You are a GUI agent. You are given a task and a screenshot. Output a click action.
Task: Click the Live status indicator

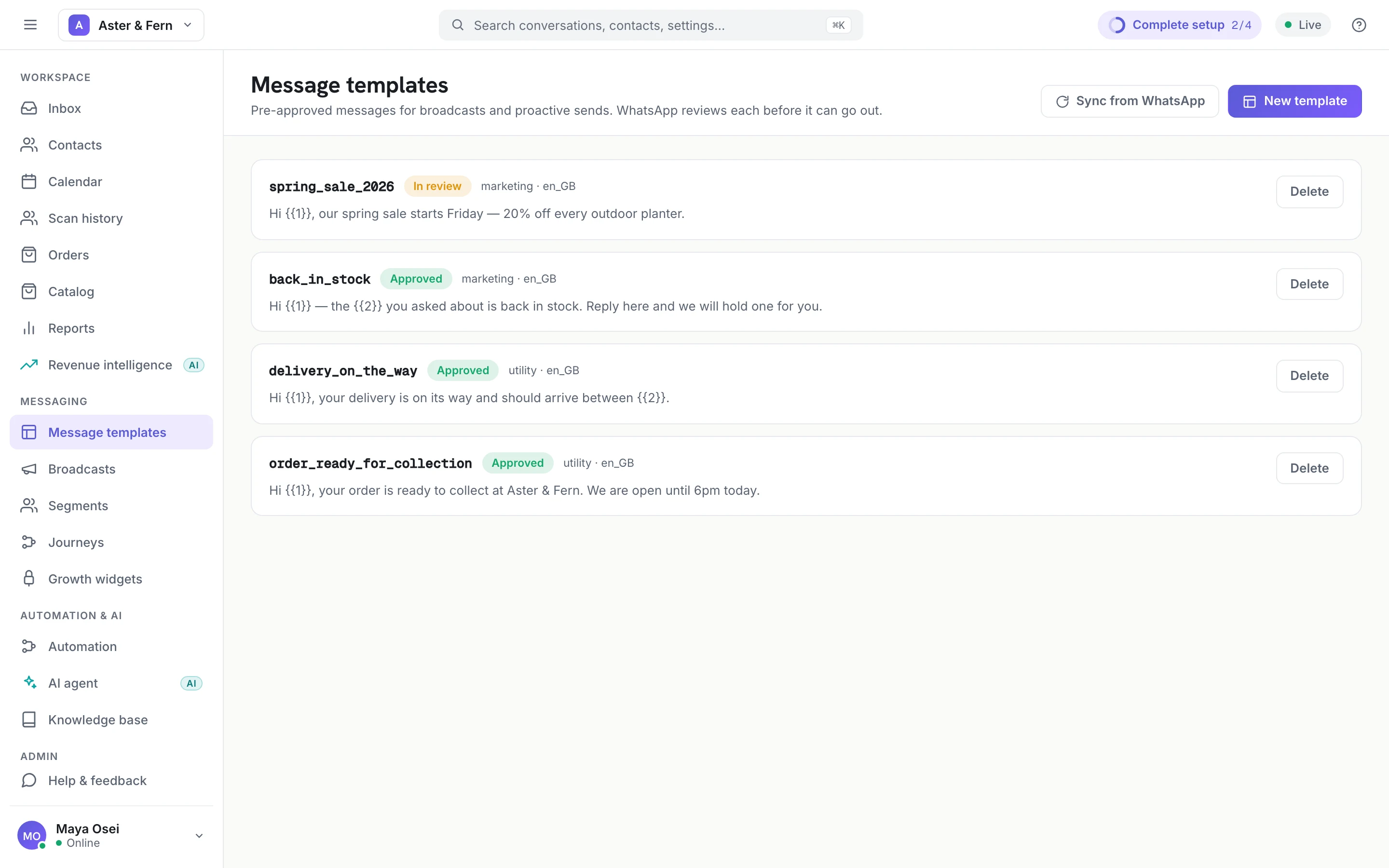[1303, 25]
